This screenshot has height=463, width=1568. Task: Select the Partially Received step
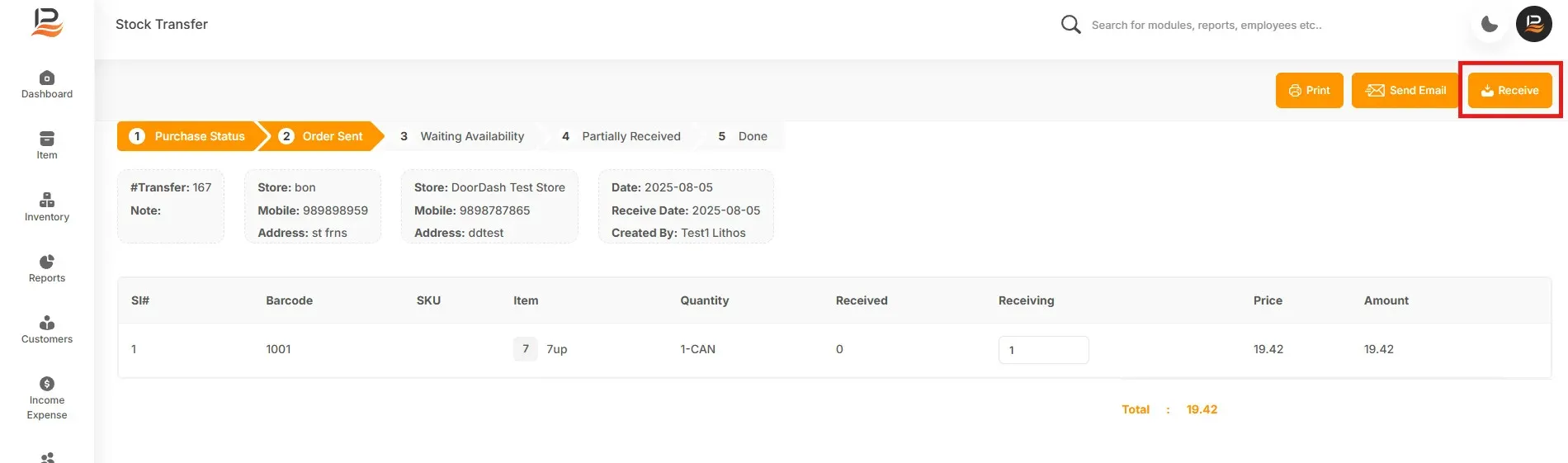click(621, 136)
